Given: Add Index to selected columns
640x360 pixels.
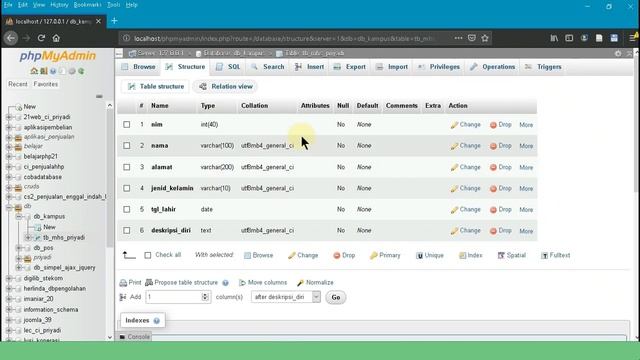Looking at the screenshot, I should (x=471, y=255).
